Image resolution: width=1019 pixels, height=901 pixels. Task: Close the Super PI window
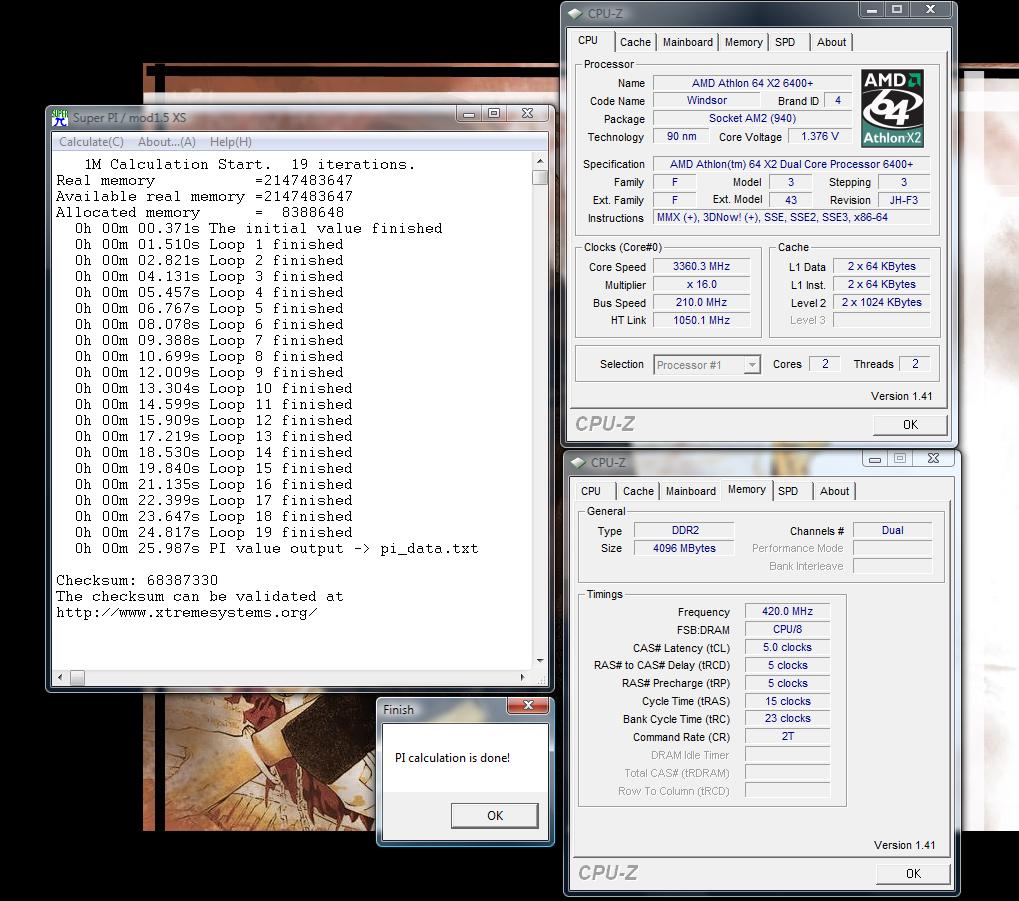tap(527, 114)
